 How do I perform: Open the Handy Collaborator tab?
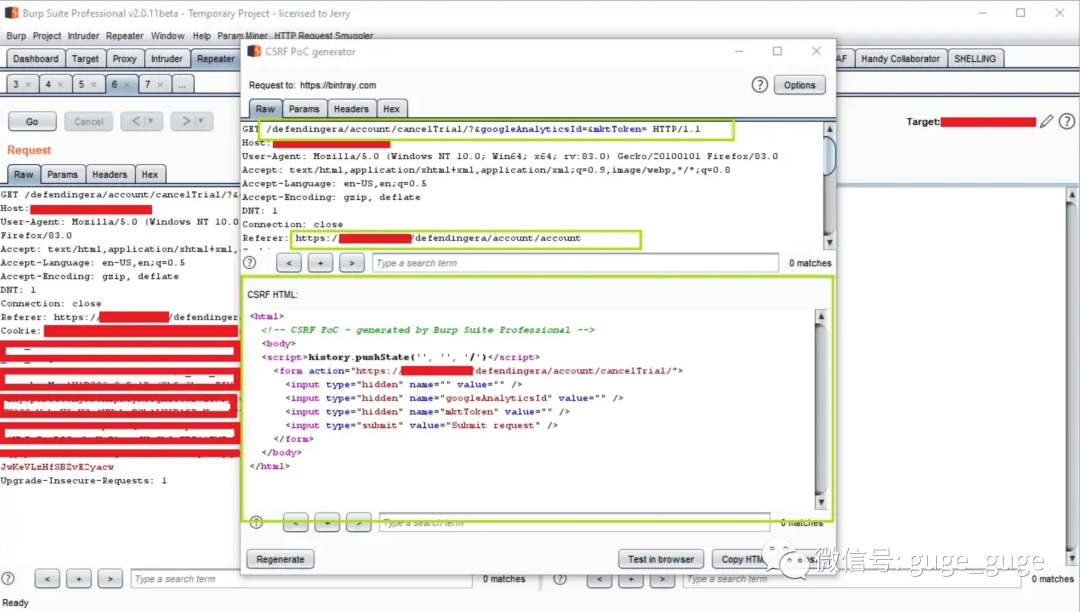tap(900, 59)
